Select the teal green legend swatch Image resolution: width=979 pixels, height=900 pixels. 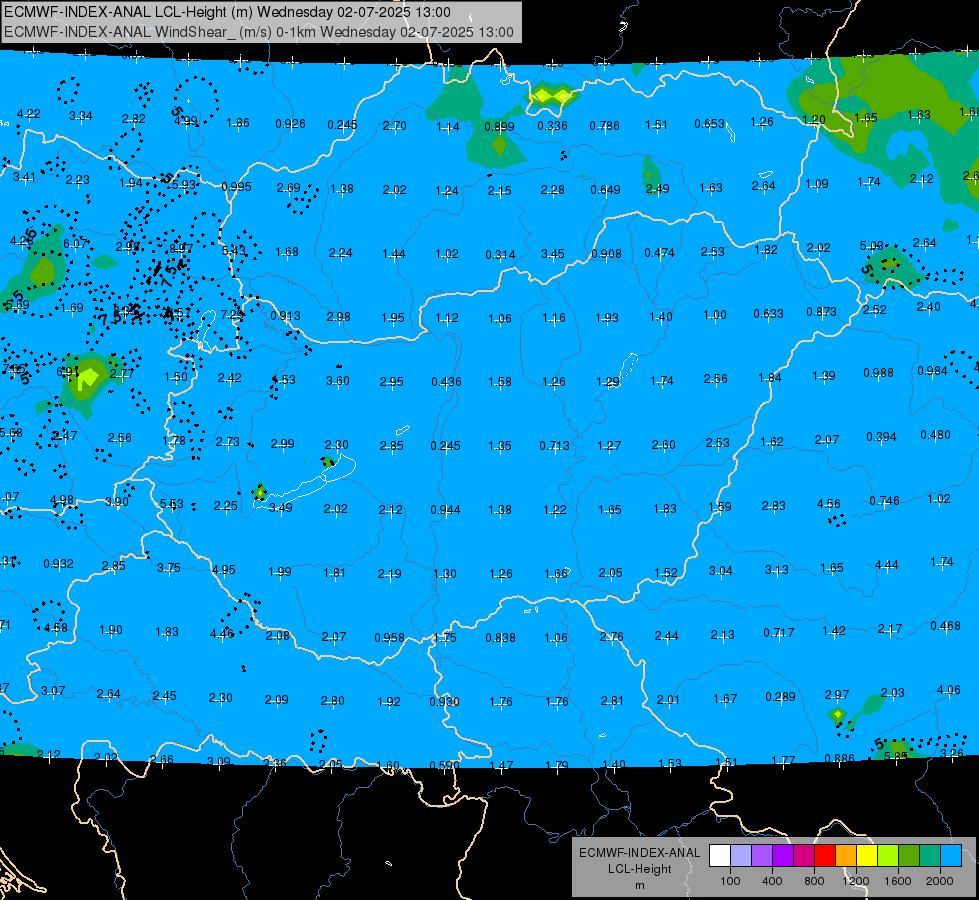[x=930, y=855]
